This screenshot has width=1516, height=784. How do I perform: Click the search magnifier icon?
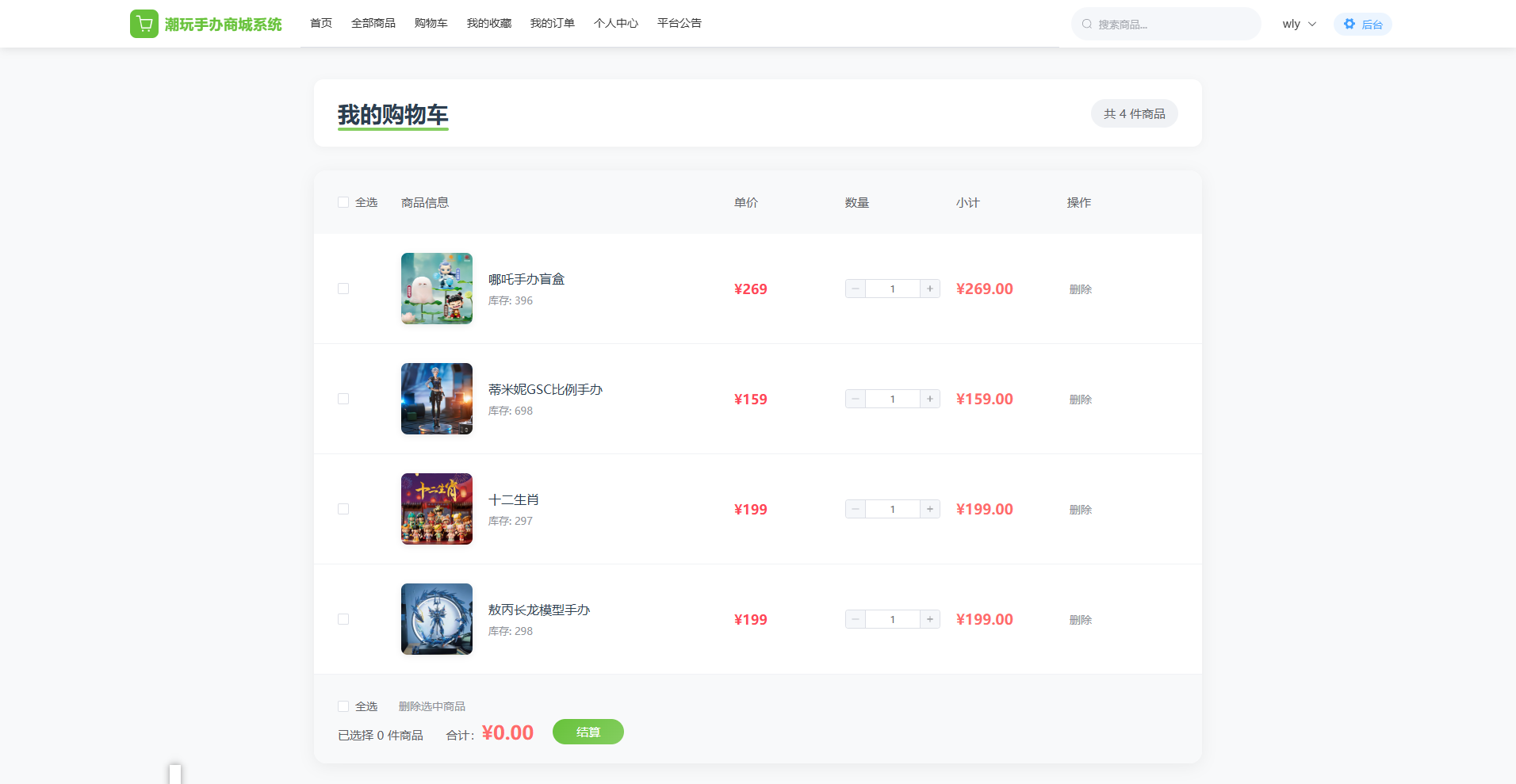click(x=1087, y=24)
